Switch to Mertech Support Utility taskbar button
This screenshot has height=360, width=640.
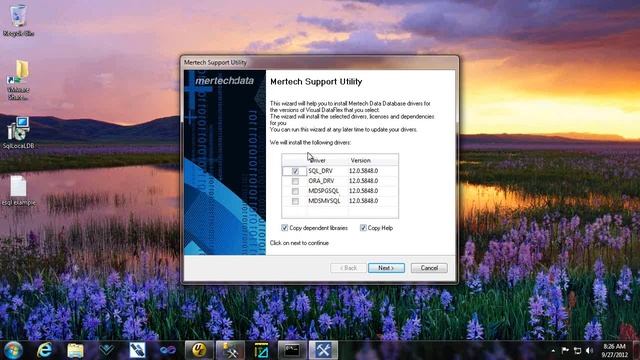[323, 350]
